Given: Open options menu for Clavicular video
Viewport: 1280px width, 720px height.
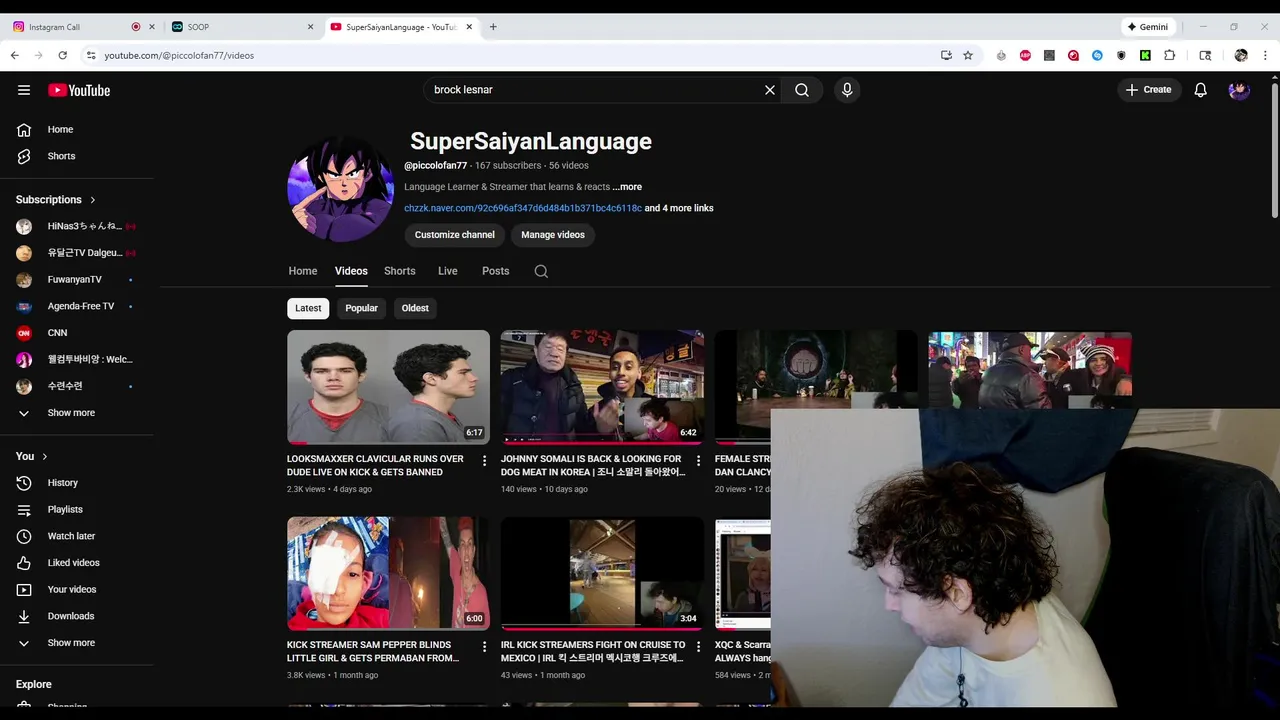Looking at the screenshot, I should click(485, 461).
